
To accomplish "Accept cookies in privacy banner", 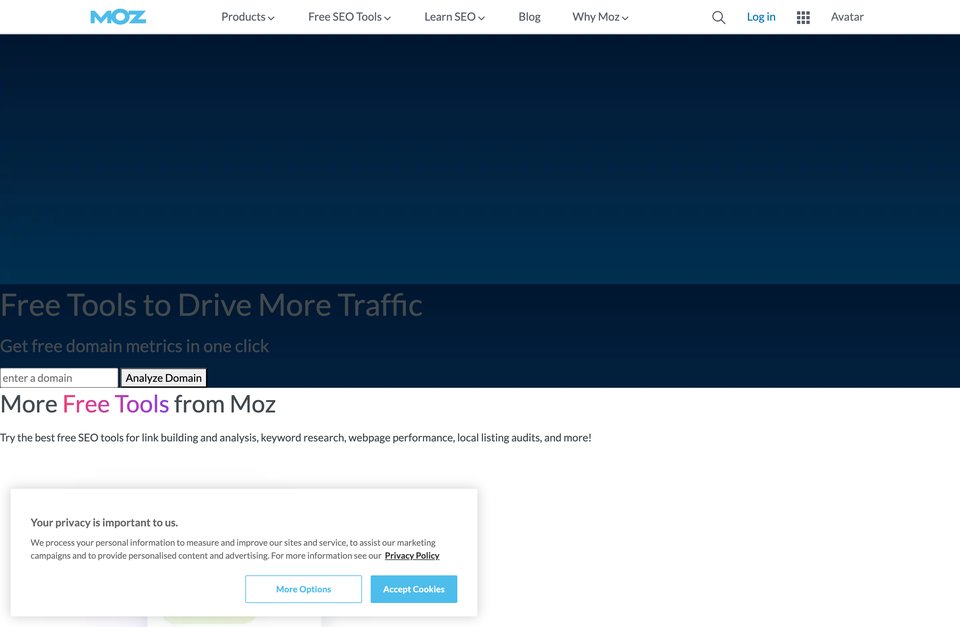I will [x=414, y=589].
